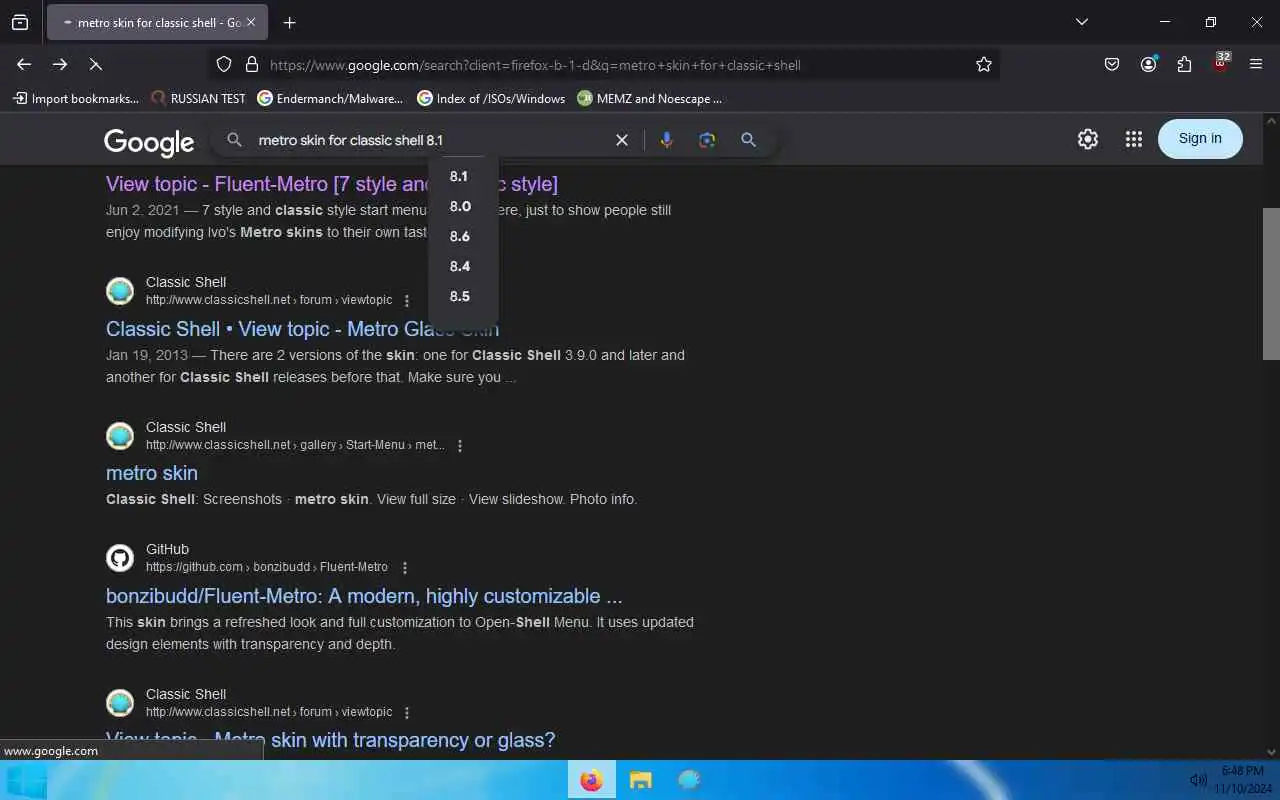
Task: More options for the GitHub result
Action: click(x=405, y=567)
